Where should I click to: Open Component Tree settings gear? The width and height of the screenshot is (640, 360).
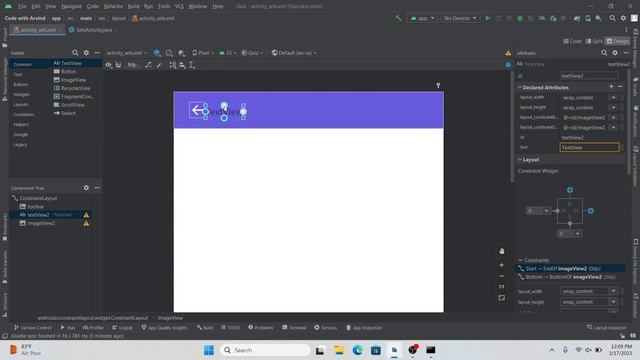pyautogui.click(x=86, y=188)
